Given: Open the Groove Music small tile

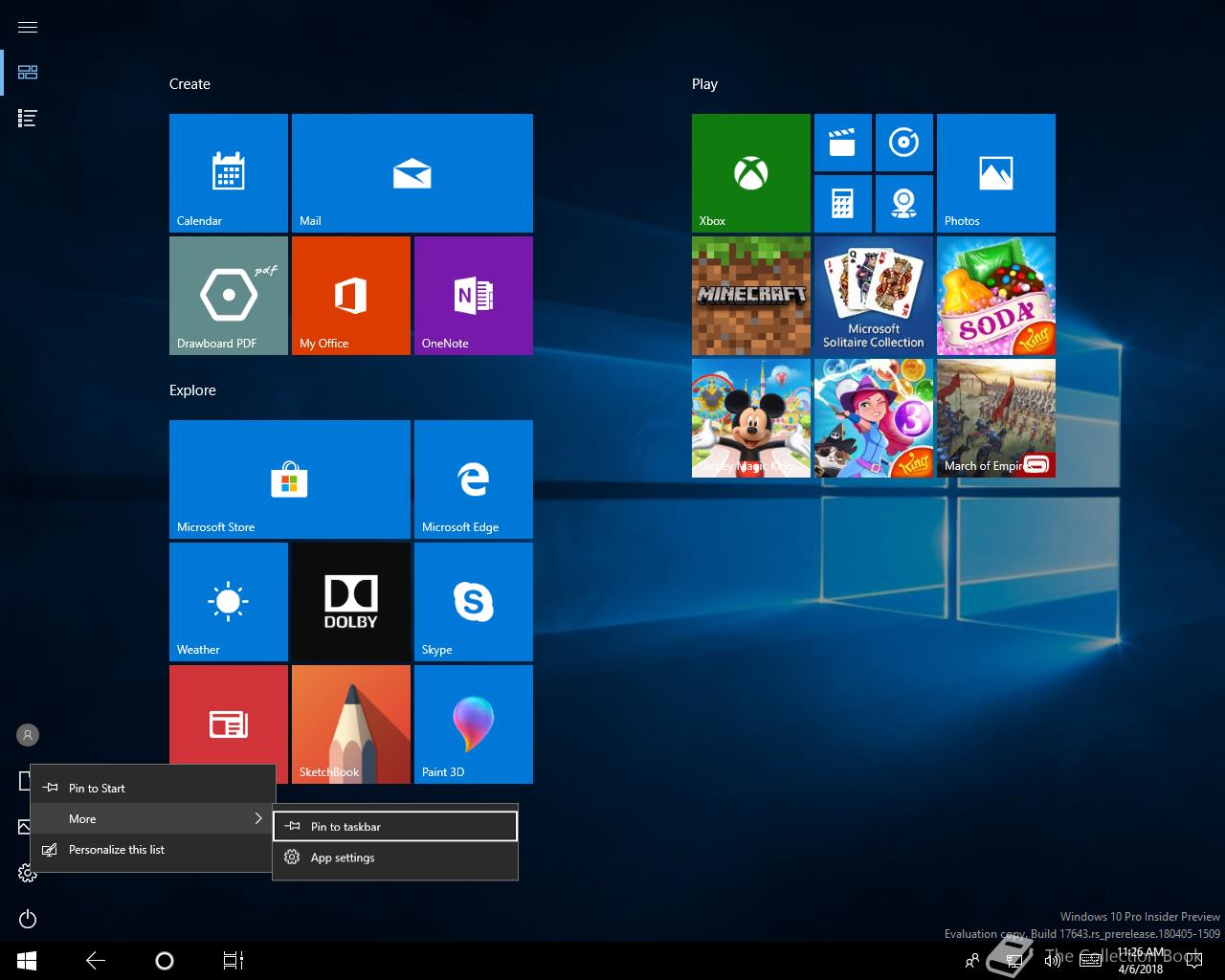Looking at the screenshot, I should pos(904,143).
